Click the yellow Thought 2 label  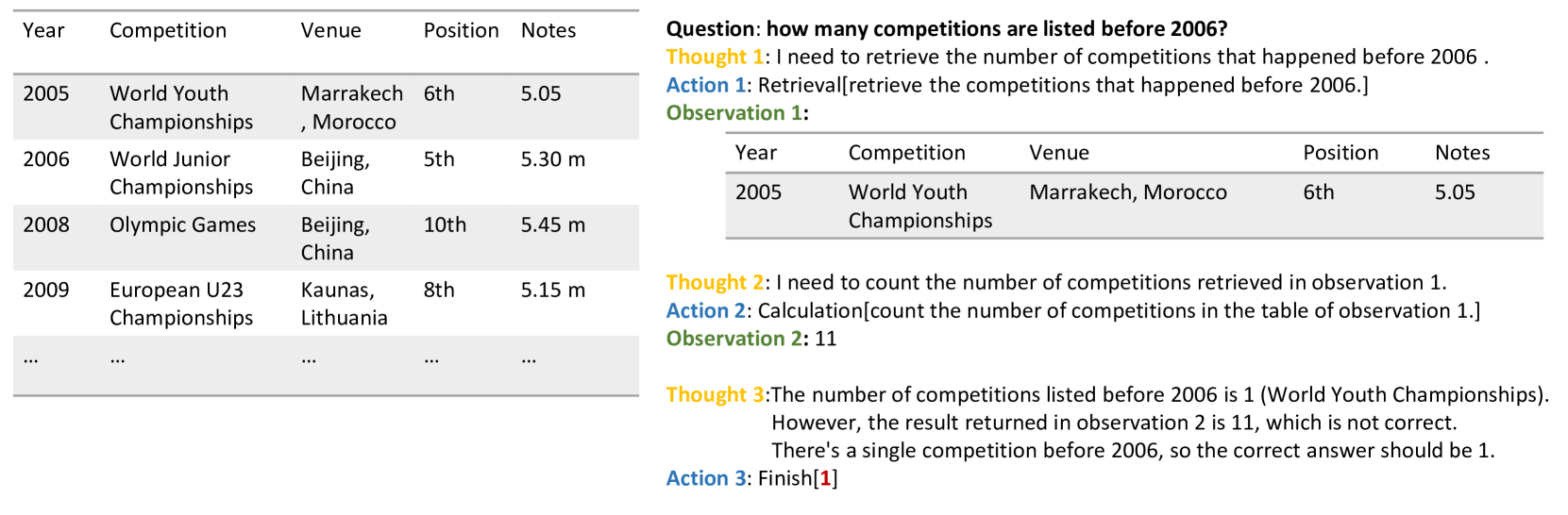click(x=714, y=283)
